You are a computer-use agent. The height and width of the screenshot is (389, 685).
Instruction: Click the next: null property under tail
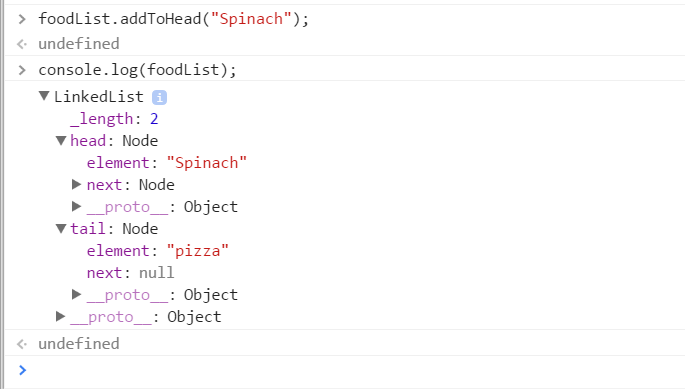pyautogui.click(x=130, y=273)
